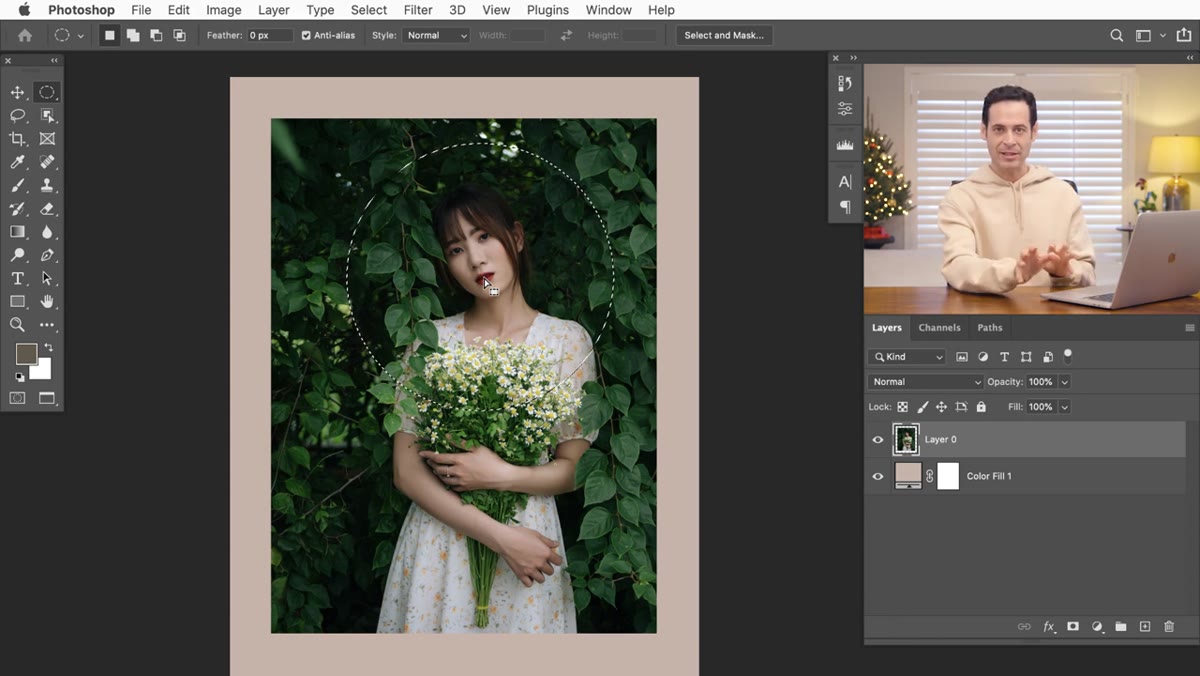
Task: Hide Layer 0 visibility eye
Action: pyautogui.click(x=878, y=439)
